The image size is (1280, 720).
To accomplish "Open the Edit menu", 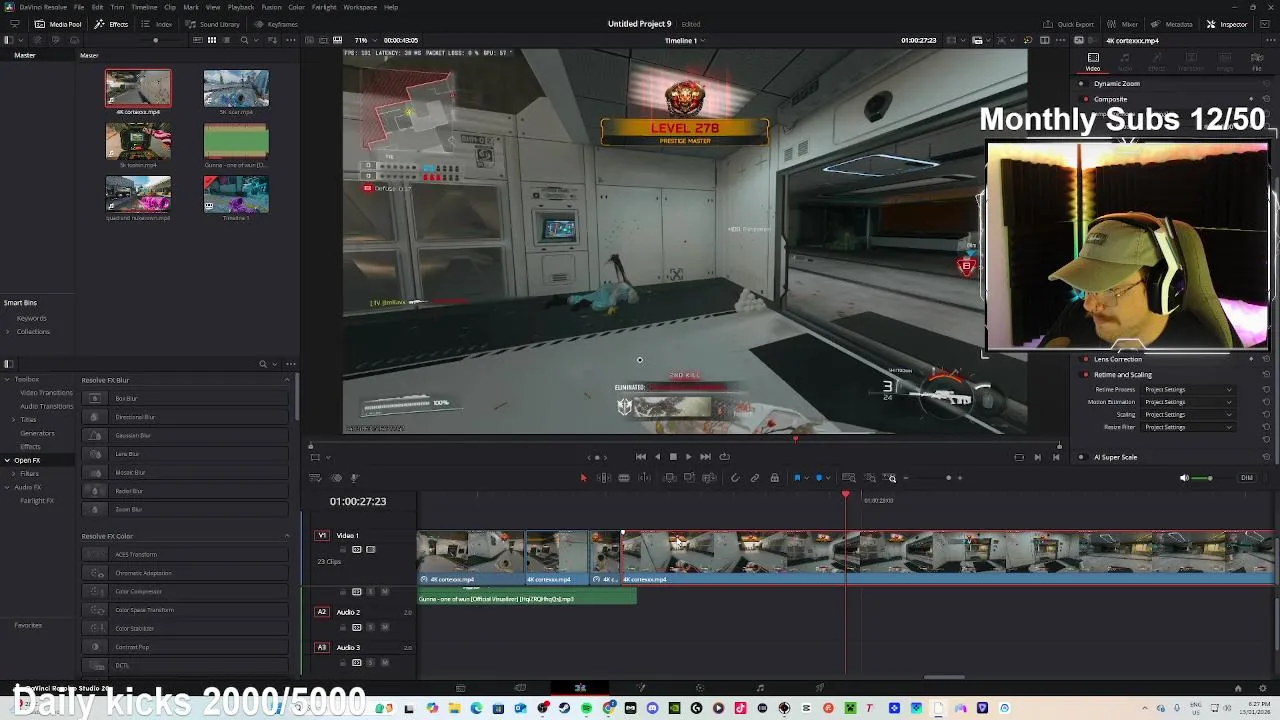I will (97, 7).
